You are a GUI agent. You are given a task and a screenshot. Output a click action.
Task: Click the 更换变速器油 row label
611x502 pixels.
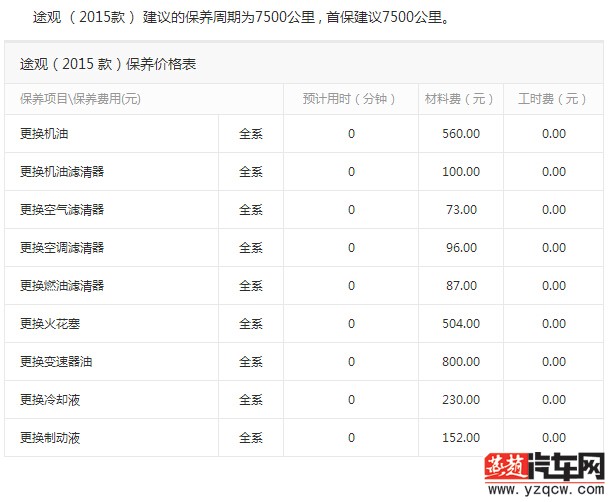coord(57,362)
